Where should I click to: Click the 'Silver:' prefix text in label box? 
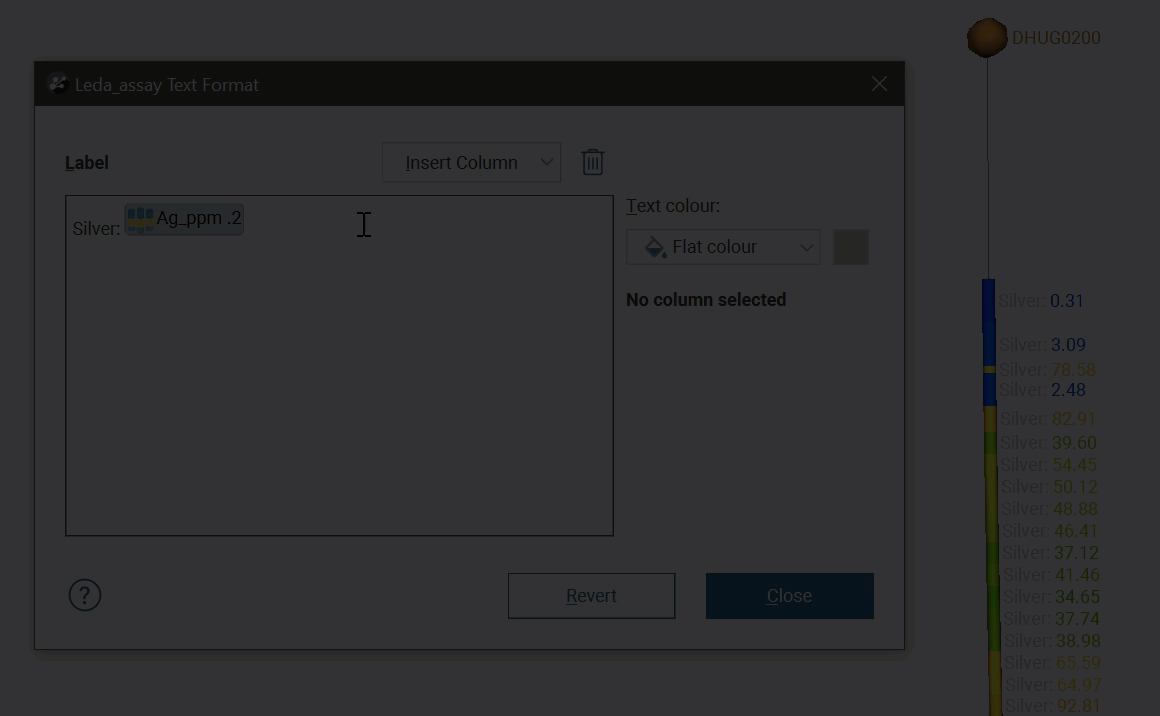coord(96,229)
